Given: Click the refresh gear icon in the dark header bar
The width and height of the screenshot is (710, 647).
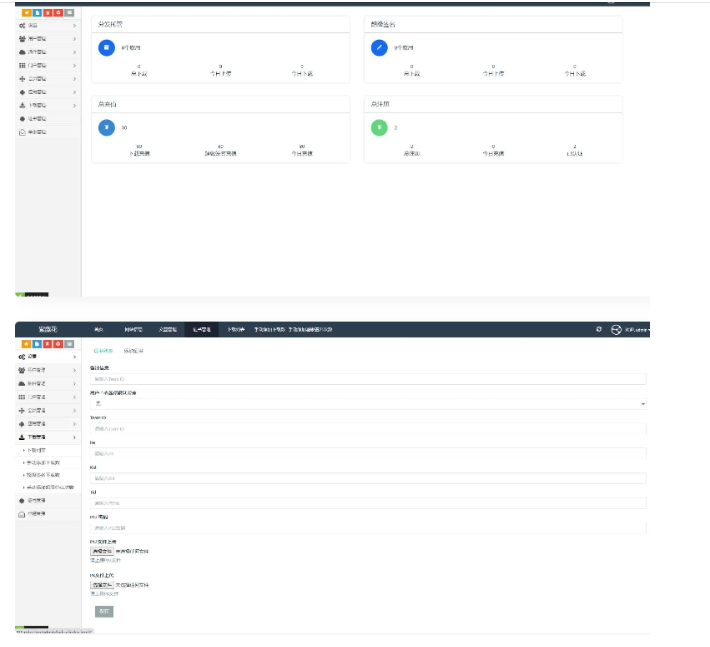Looking at the screenshot, I should click(x=599, y=329).
